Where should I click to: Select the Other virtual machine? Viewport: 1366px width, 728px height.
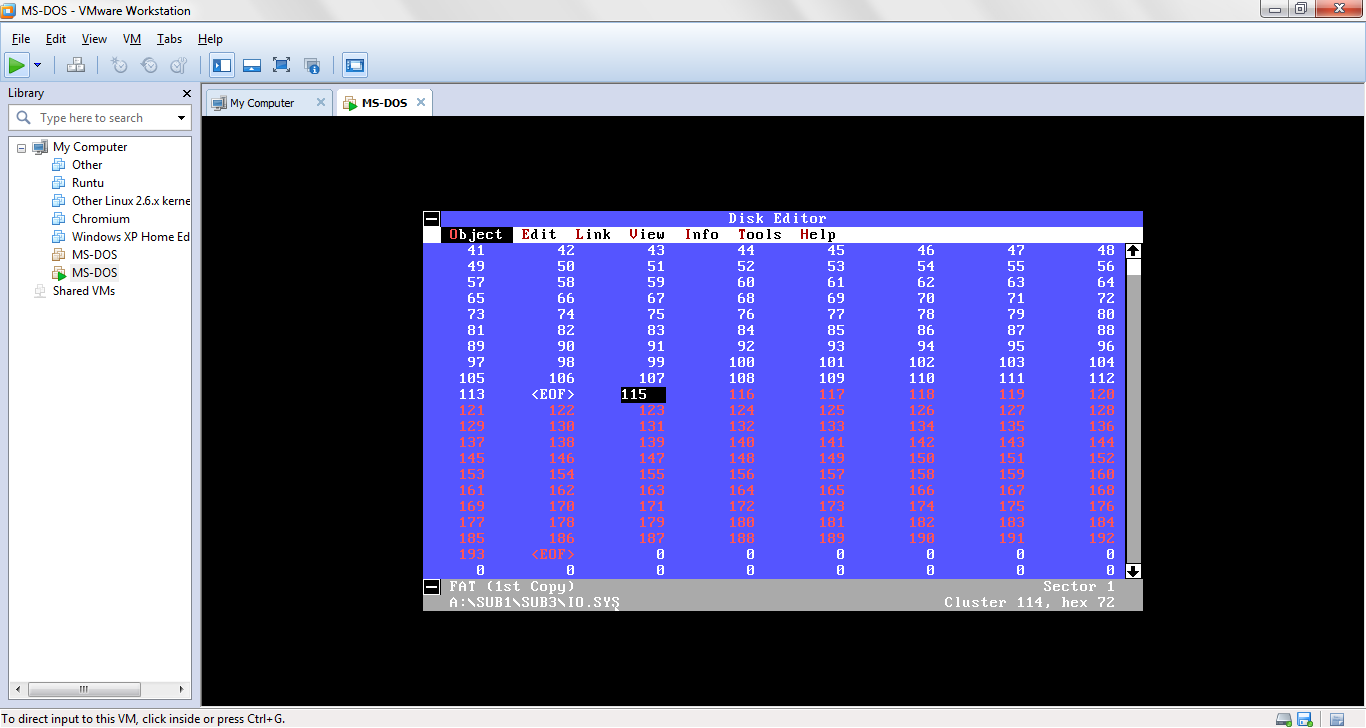tap(87, 165)
